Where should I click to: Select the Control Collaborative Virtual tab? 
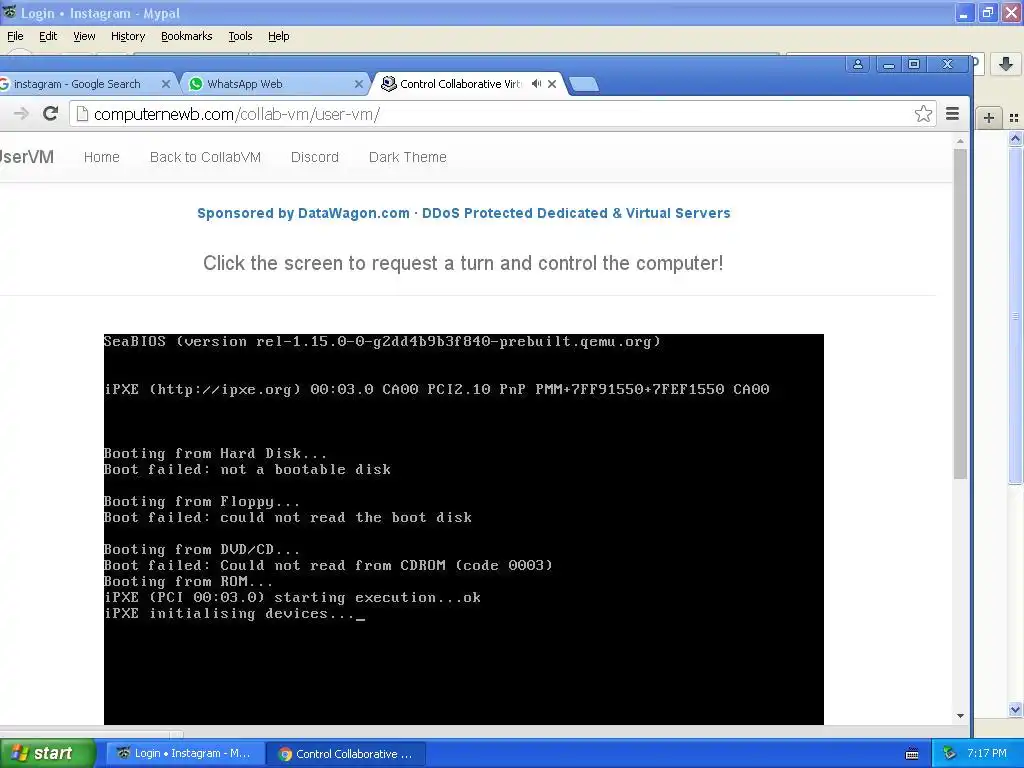[460, 84]
